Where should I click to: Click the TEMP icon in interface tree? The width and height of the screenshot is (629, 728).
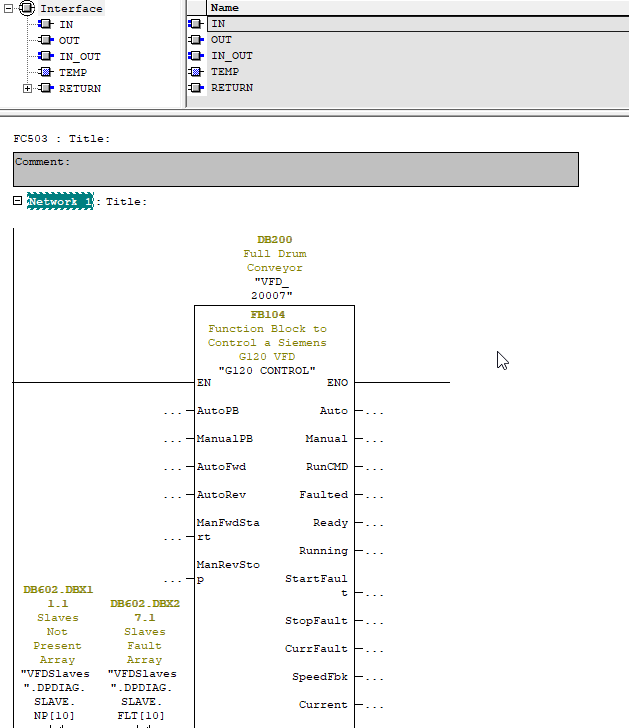tap(45, 72)
